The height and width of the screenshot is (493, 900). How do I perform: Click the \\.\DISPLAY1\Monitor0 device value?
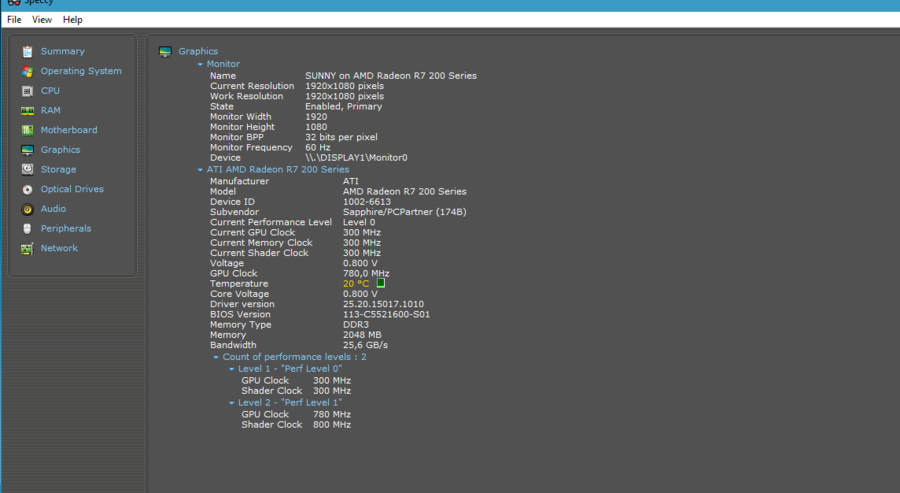pos(356,157)
